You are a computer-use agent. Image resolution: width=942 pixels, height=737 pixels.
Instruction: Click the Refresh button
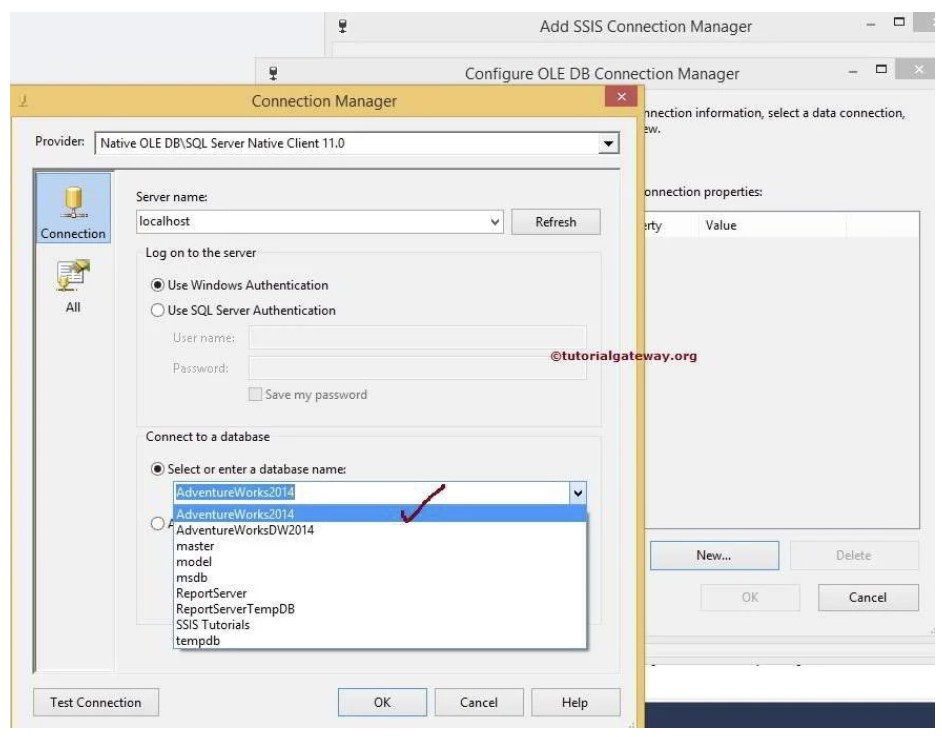(556, 222)
